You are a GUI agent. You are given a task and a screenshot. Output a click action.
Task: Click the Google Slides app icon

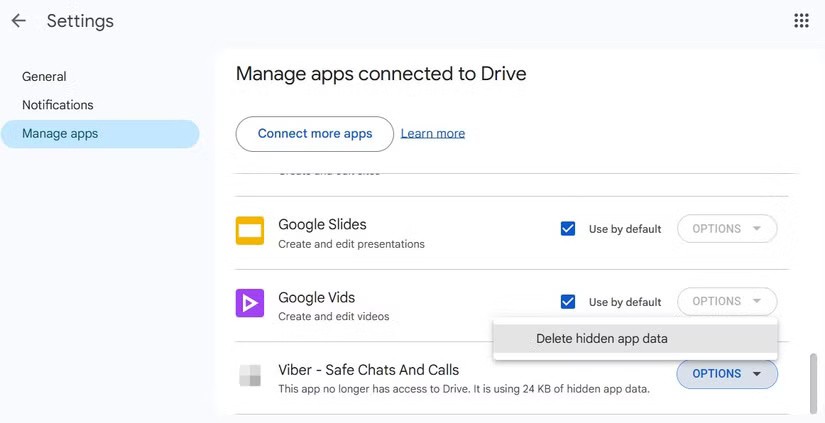pyautogui.click(x=250, y=230)
